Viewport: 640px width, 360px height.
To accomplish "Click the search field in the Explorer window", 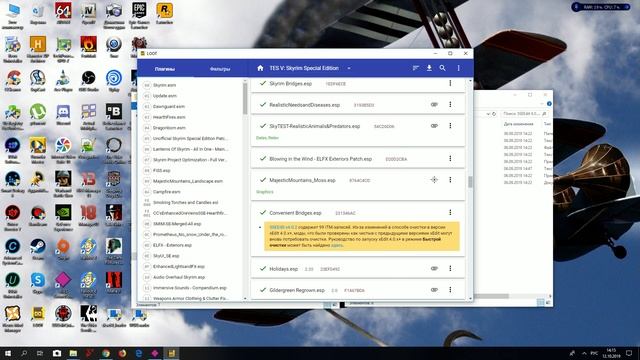I will [524, 113].
